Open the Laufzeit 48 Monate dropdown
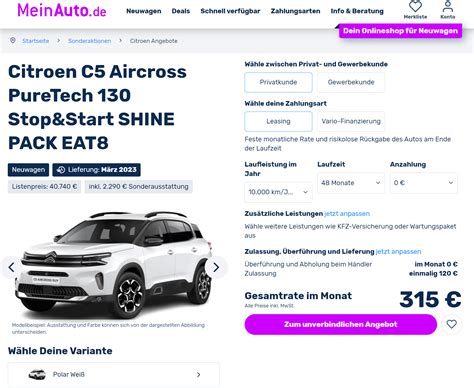Viewport: 474px width, 388px height. pyautogui.click(x=351, y=183)
